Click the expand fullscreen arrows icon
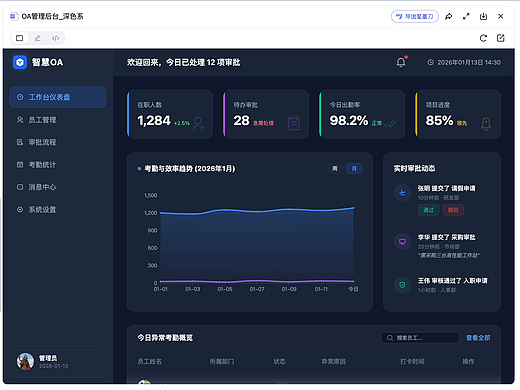This screenshot has width=520, height=390. coord(466,16)
